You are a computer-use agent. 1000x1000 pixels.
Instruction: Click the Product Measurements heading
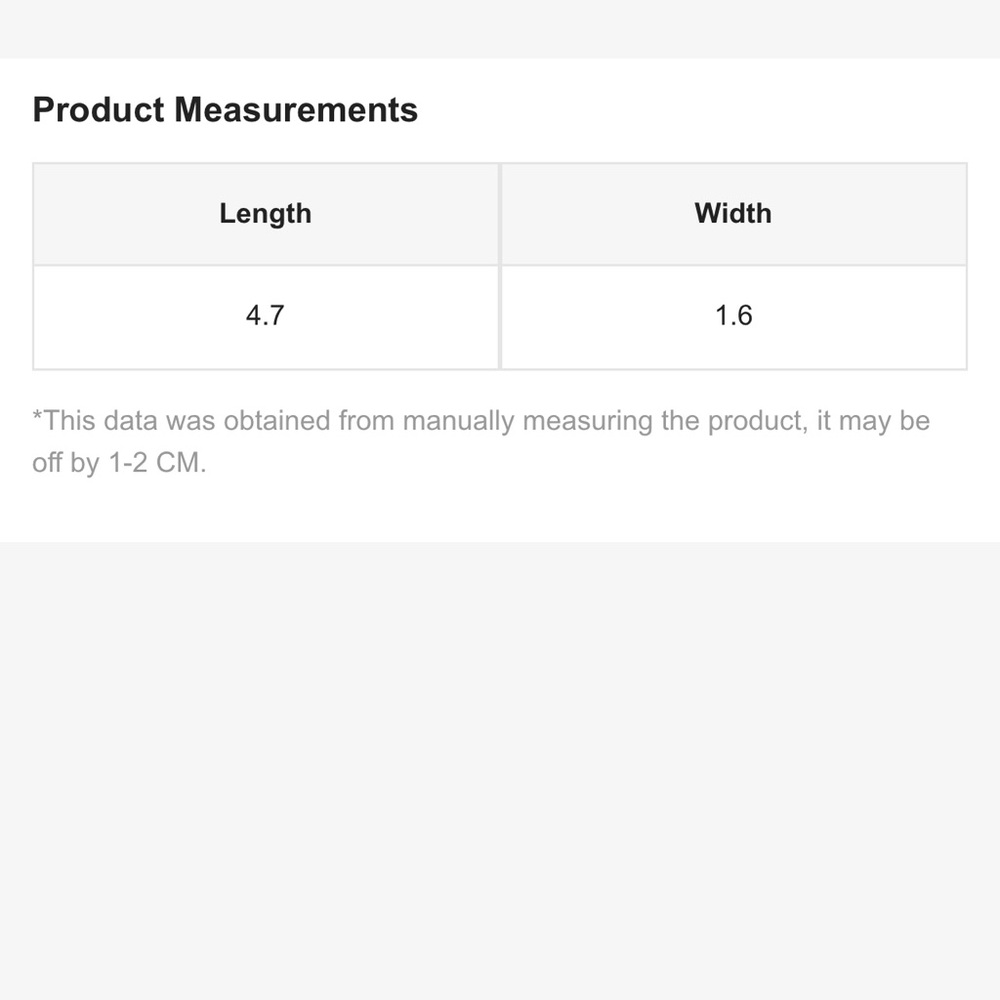225,110
